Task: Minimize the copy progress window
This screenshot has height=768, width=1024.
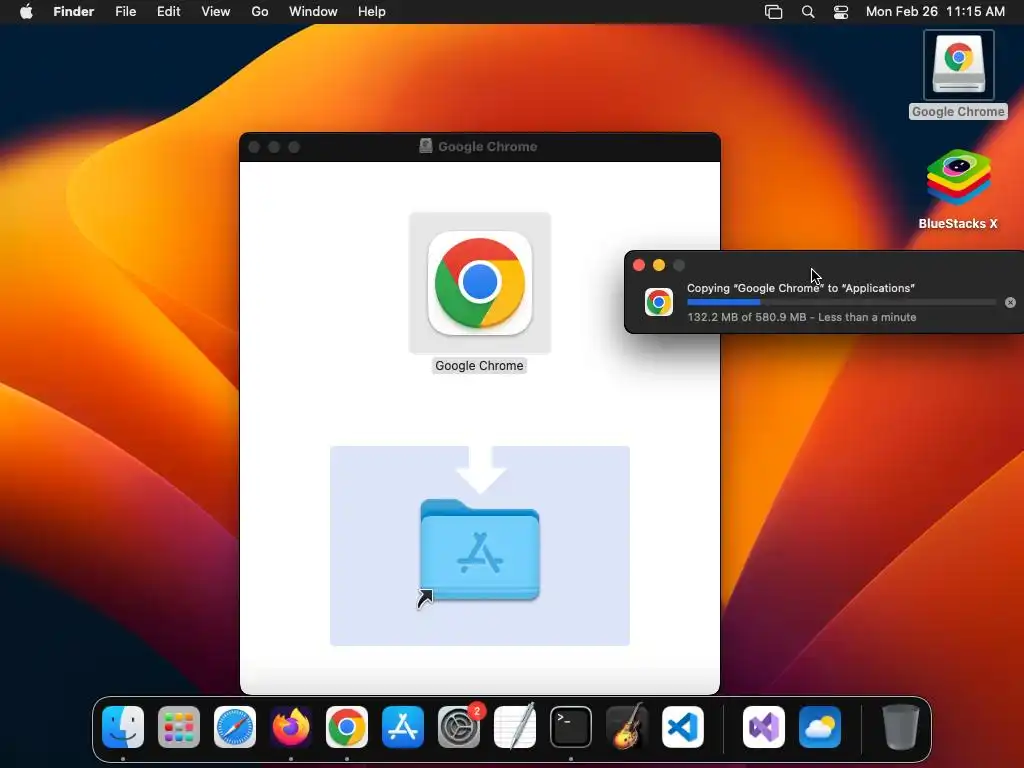Action: [x=659, y=265]
